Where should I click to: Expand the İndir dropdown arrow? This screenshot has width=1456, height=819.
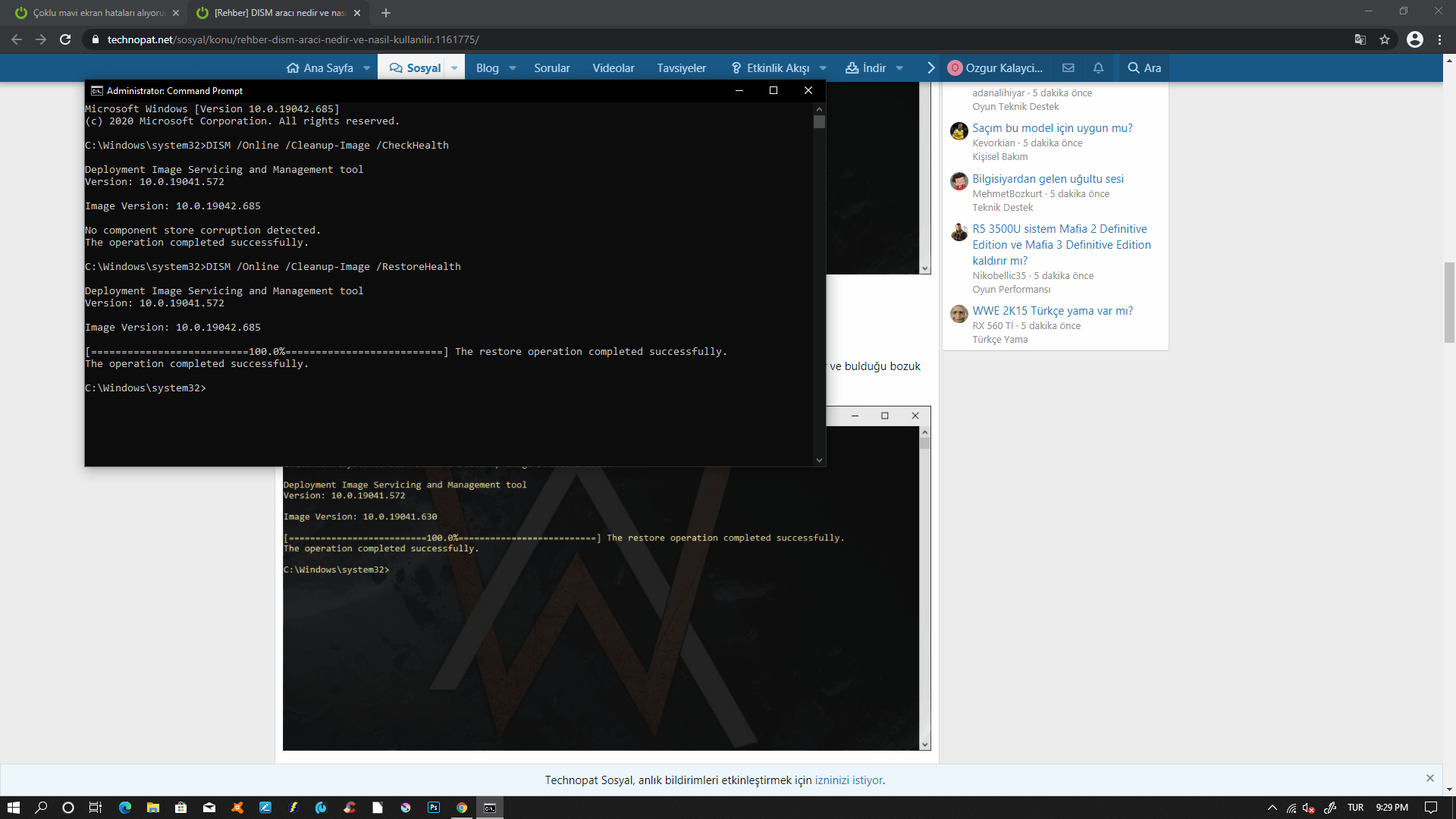[x=899, y=67]
